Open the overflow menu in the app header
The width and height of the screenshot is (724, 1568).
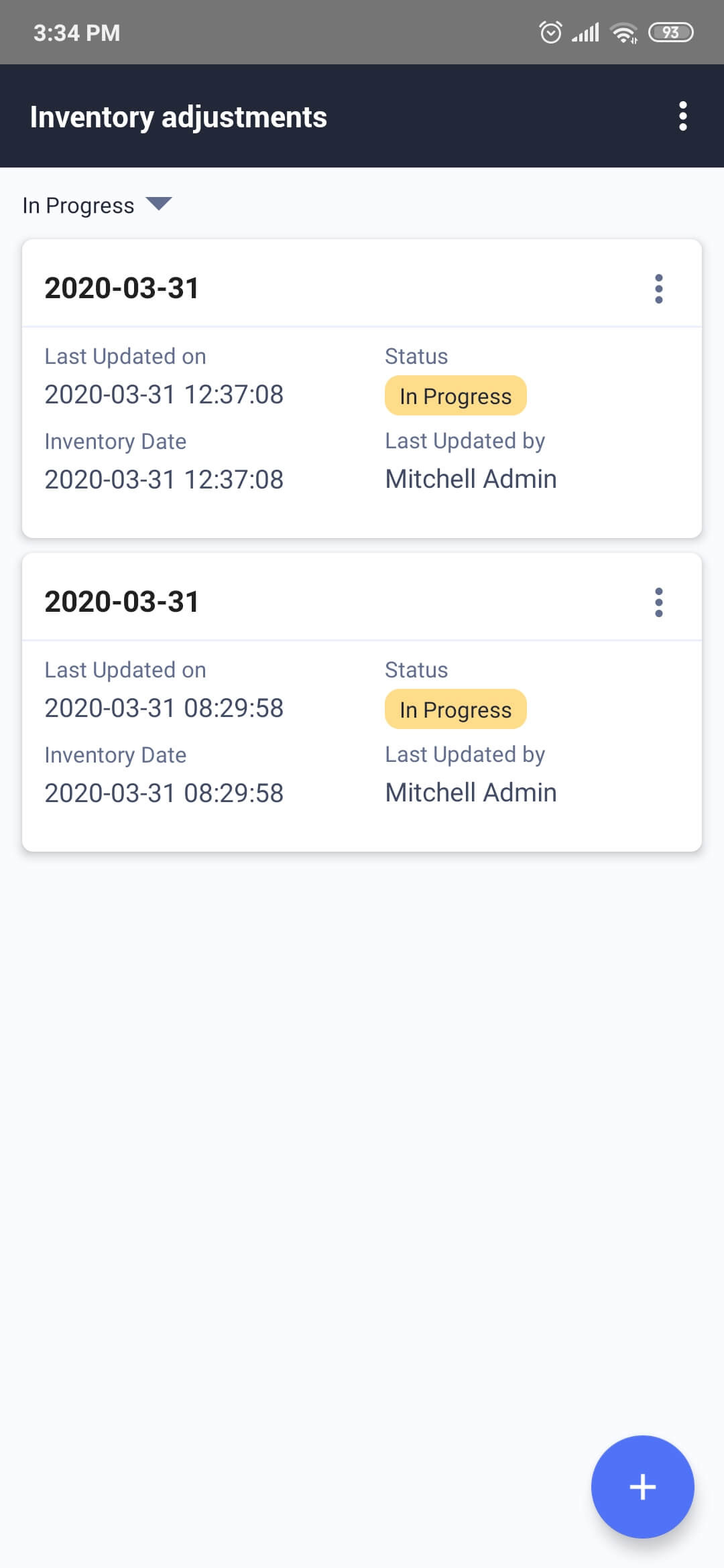point(682,117)
